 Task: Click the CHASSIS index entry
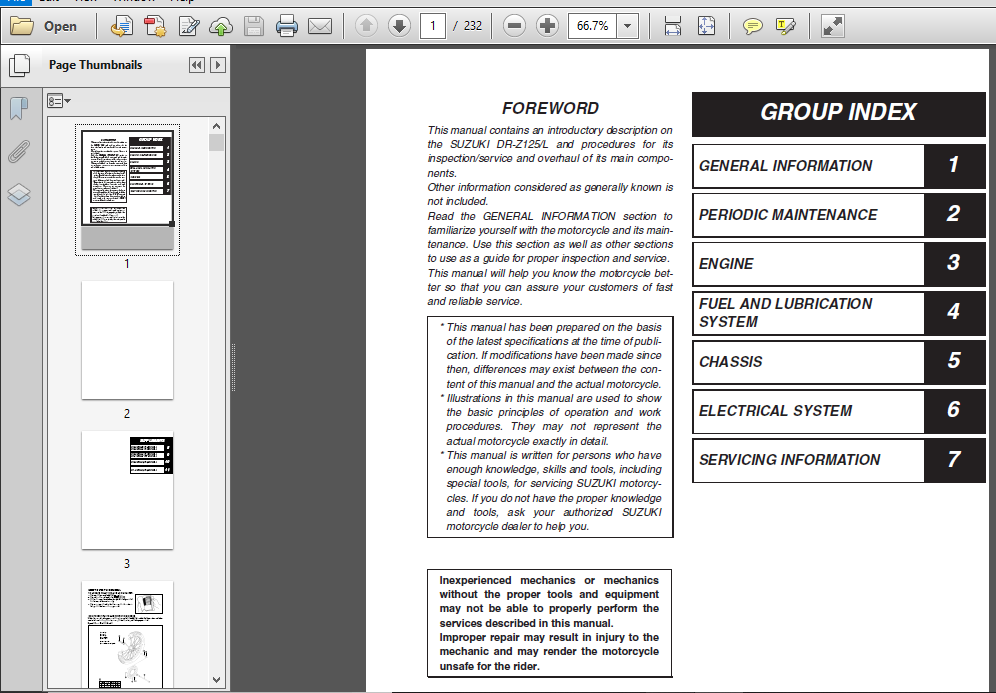[x=838, y=361]
